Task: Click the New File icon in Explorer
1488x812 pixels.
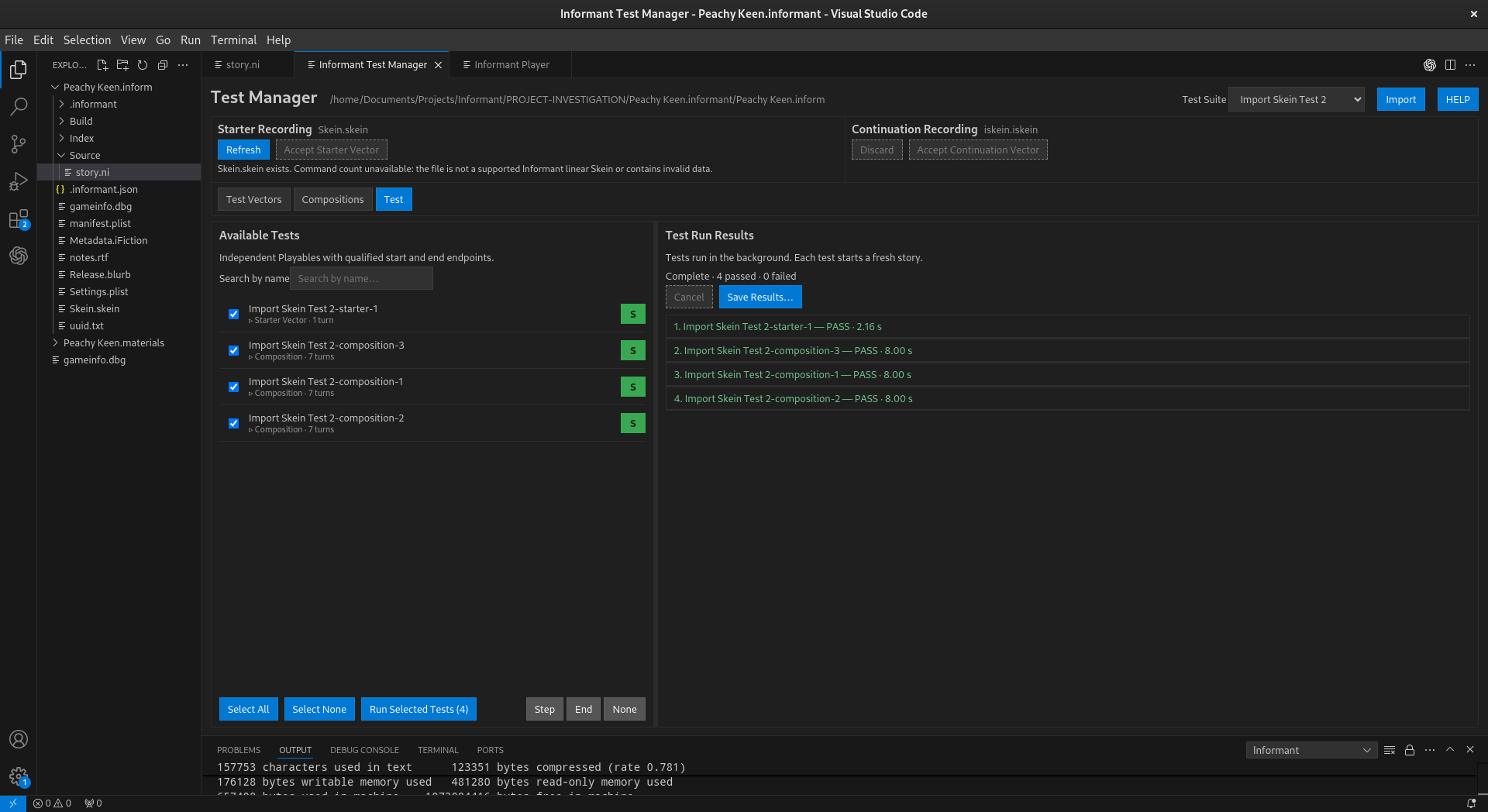Action: point(102,65)
